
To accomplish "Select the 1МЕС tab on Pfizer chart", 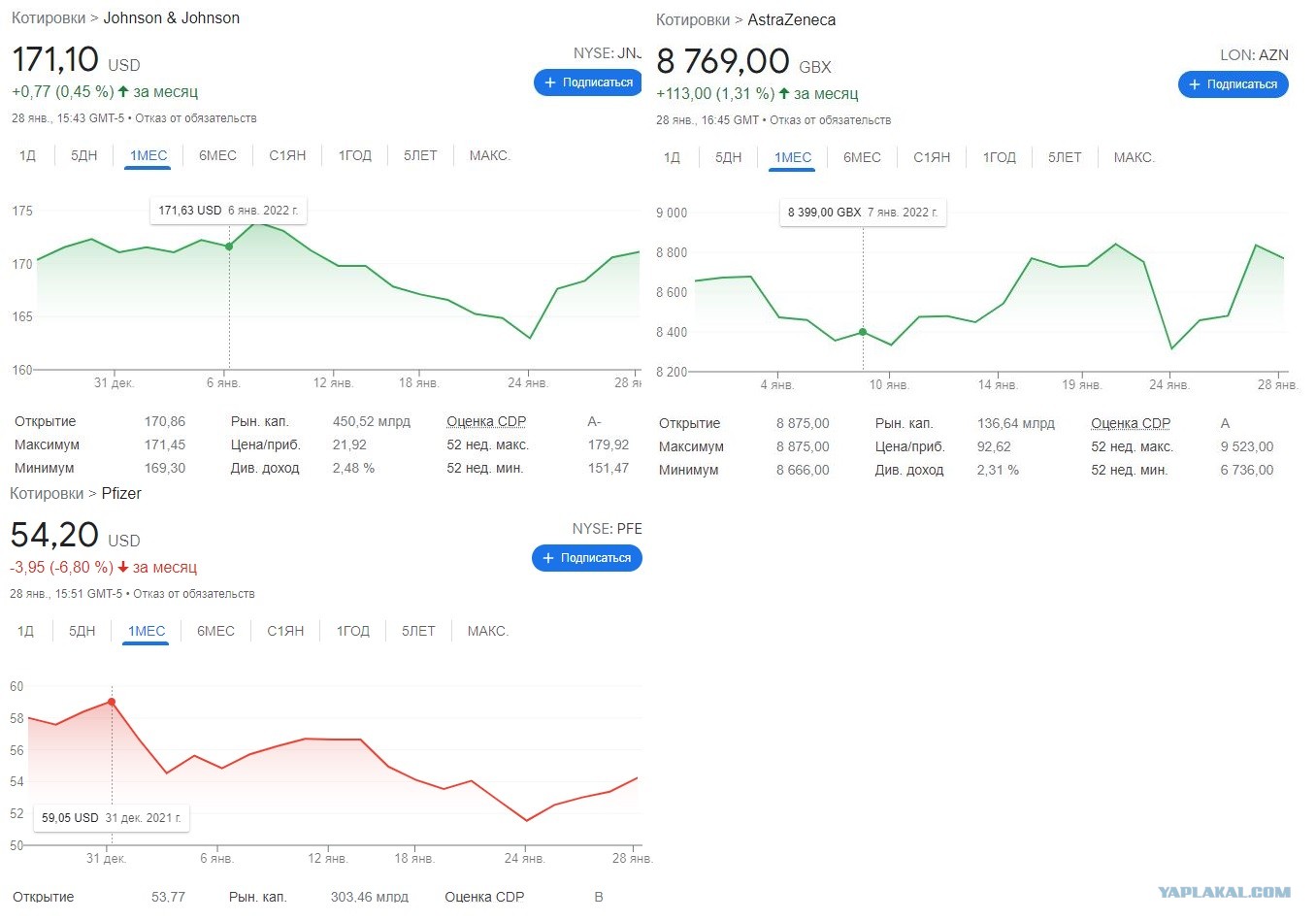I will 147,631.
